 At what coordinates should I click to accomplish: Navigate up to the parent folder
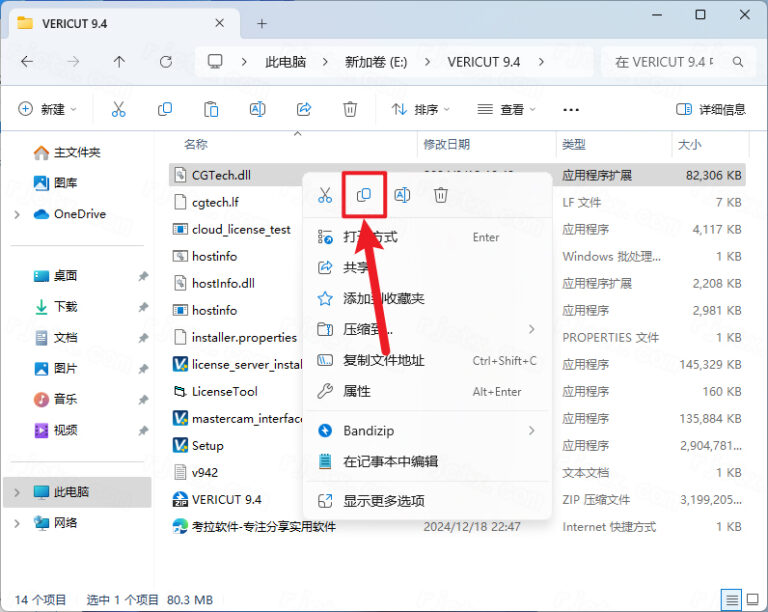tap(119, 62)
